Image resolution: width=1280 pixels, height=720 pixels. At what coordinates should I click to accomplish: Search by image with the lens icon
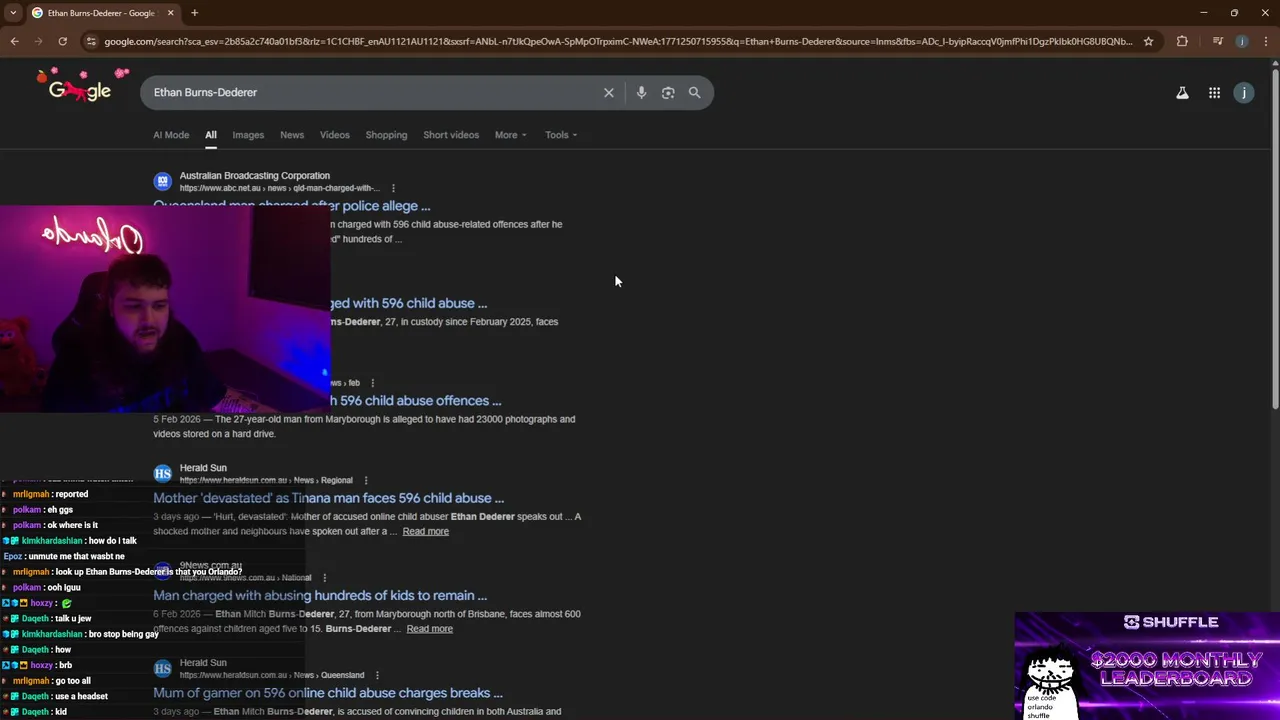(x=668, y=92)
